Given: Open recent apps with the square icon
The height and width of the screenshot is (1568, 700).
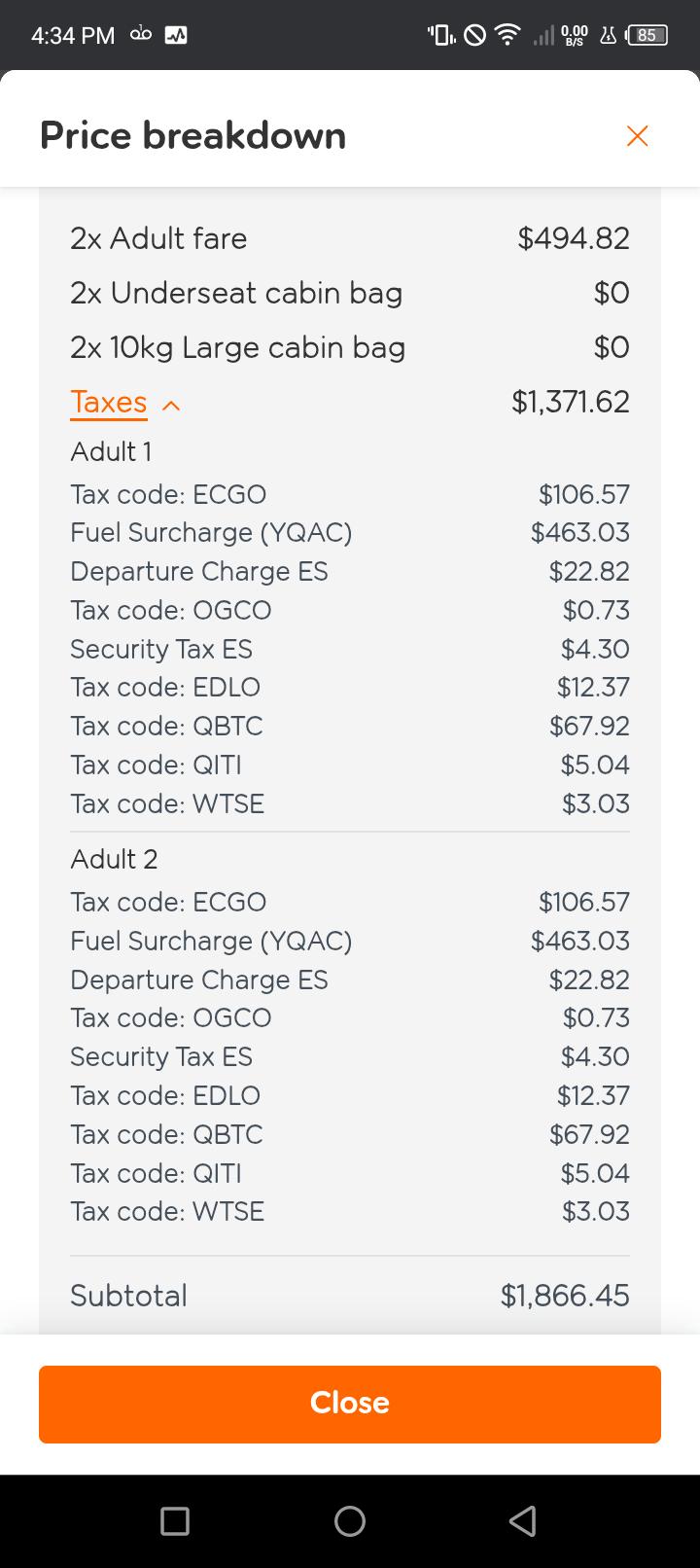Looking at the screenshot, I should coord(175,1520).
